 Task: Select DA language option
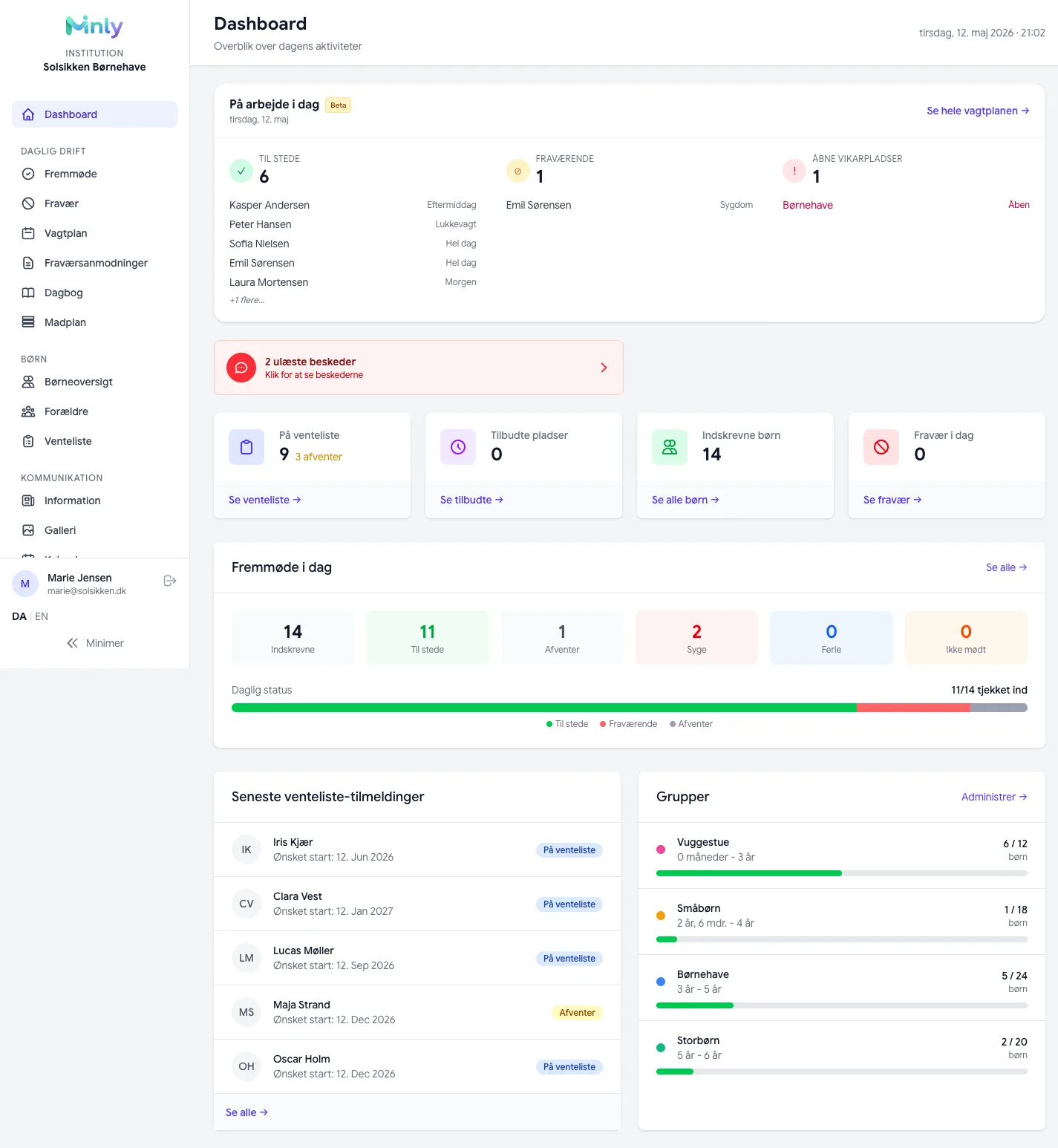click(19, 616)
